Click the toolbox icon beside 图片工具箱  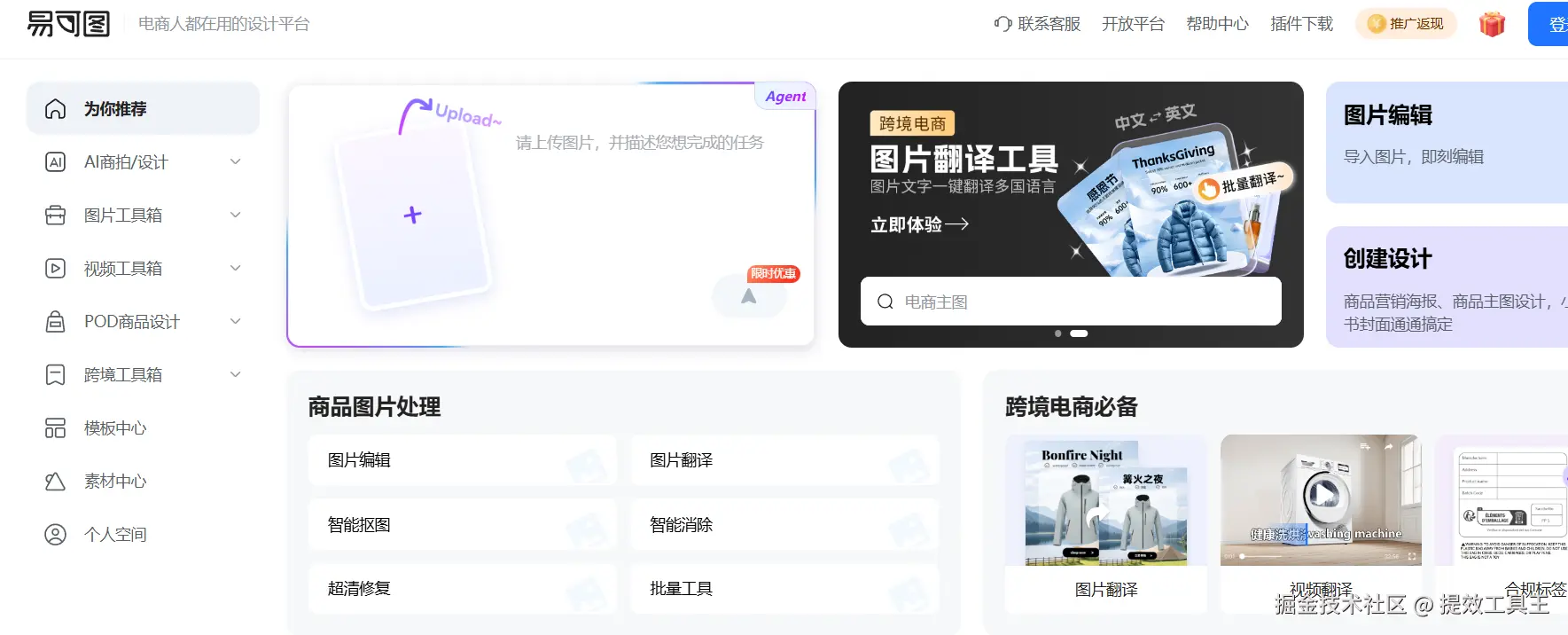point(55,216)
